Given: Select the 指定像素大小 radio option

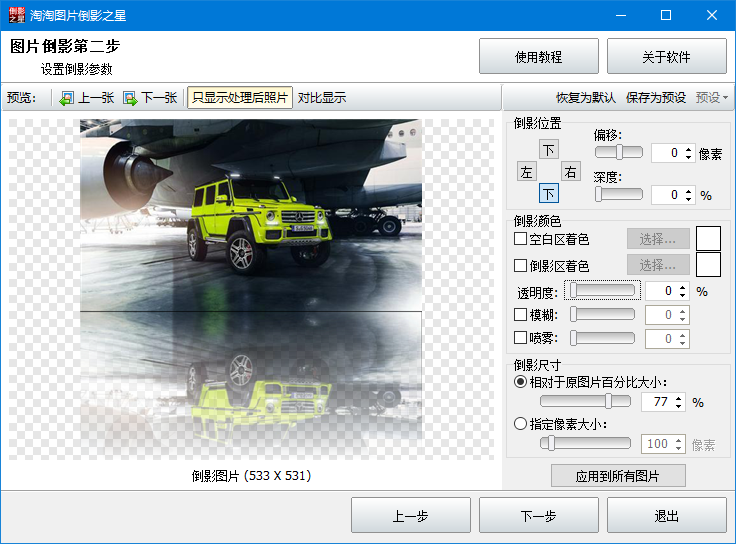Looking at the screenshot, I should point(520,424).
